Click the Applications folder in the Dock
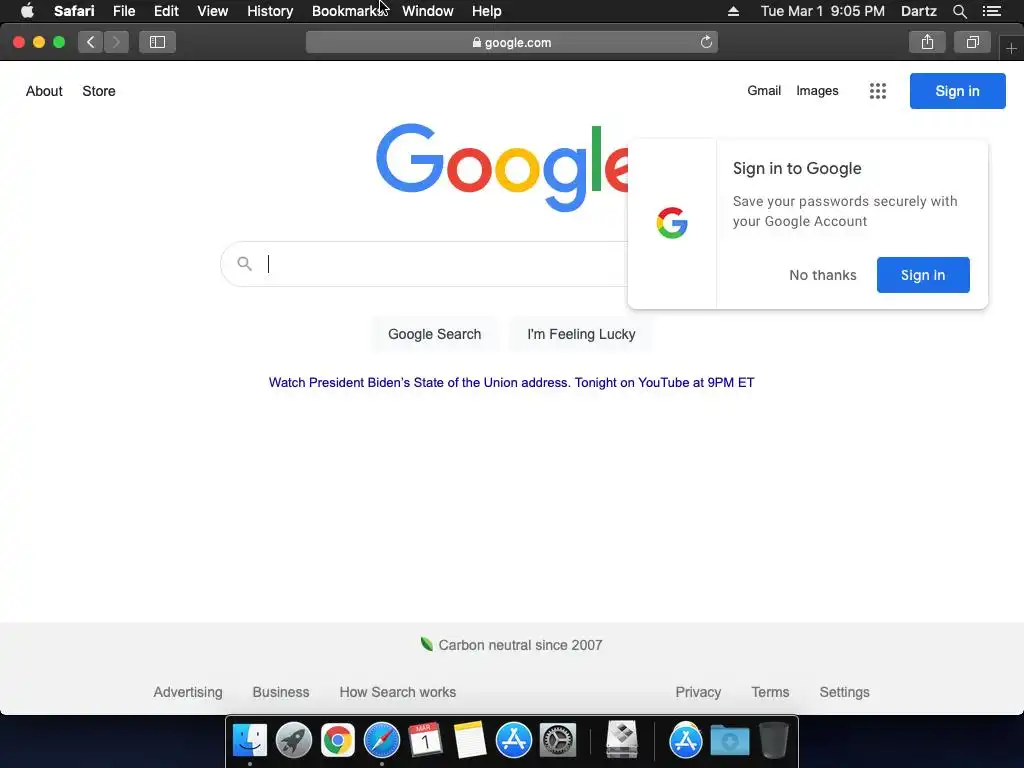 685,740
